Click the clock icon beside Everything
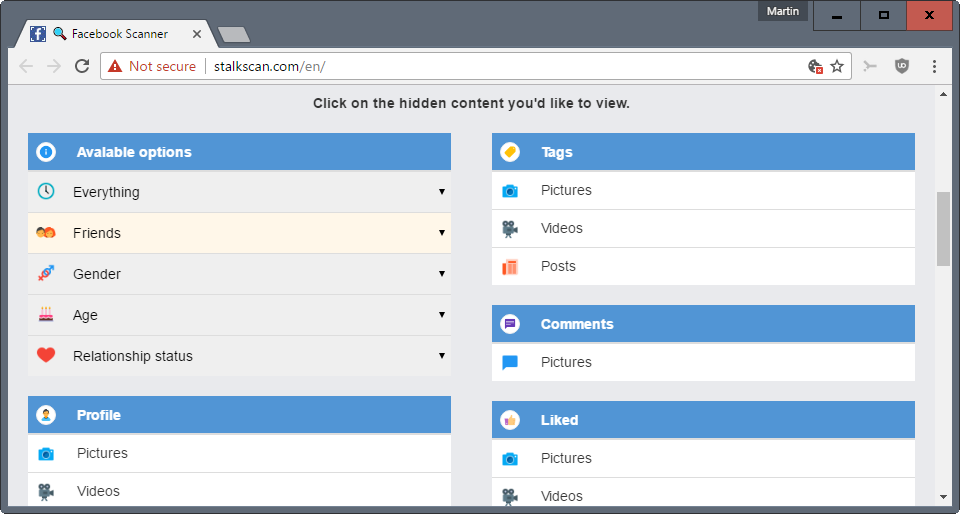960x514 pixels. [46, 192]
